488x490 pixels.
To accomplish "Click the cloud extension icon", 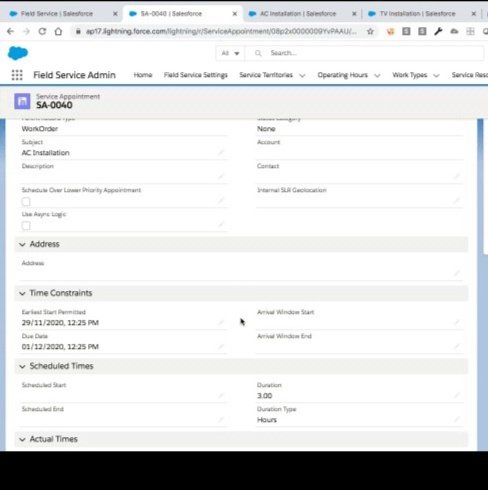I will coord(454,31).
